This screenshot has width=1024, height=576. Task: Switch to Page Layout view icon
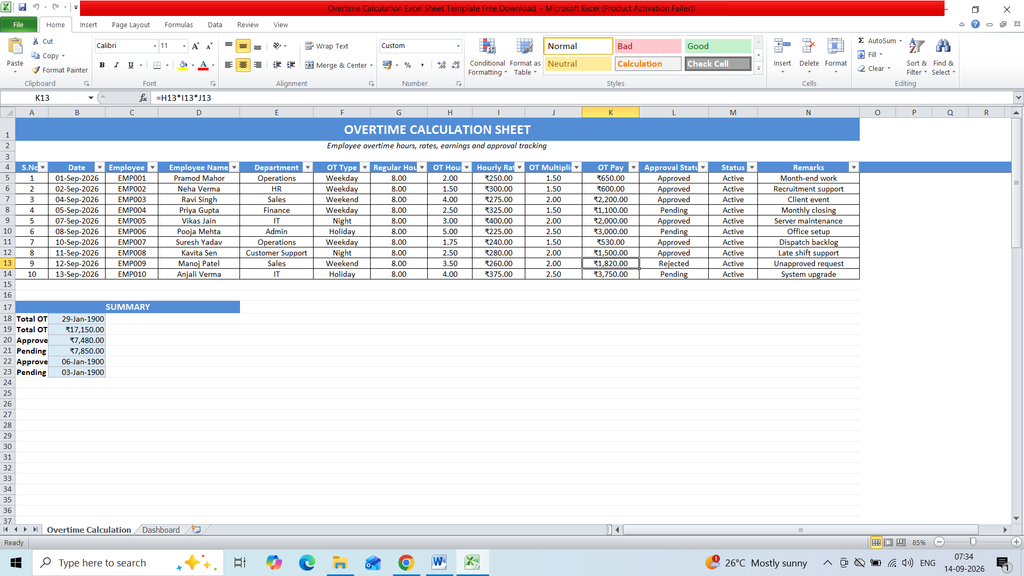point(888,543)
